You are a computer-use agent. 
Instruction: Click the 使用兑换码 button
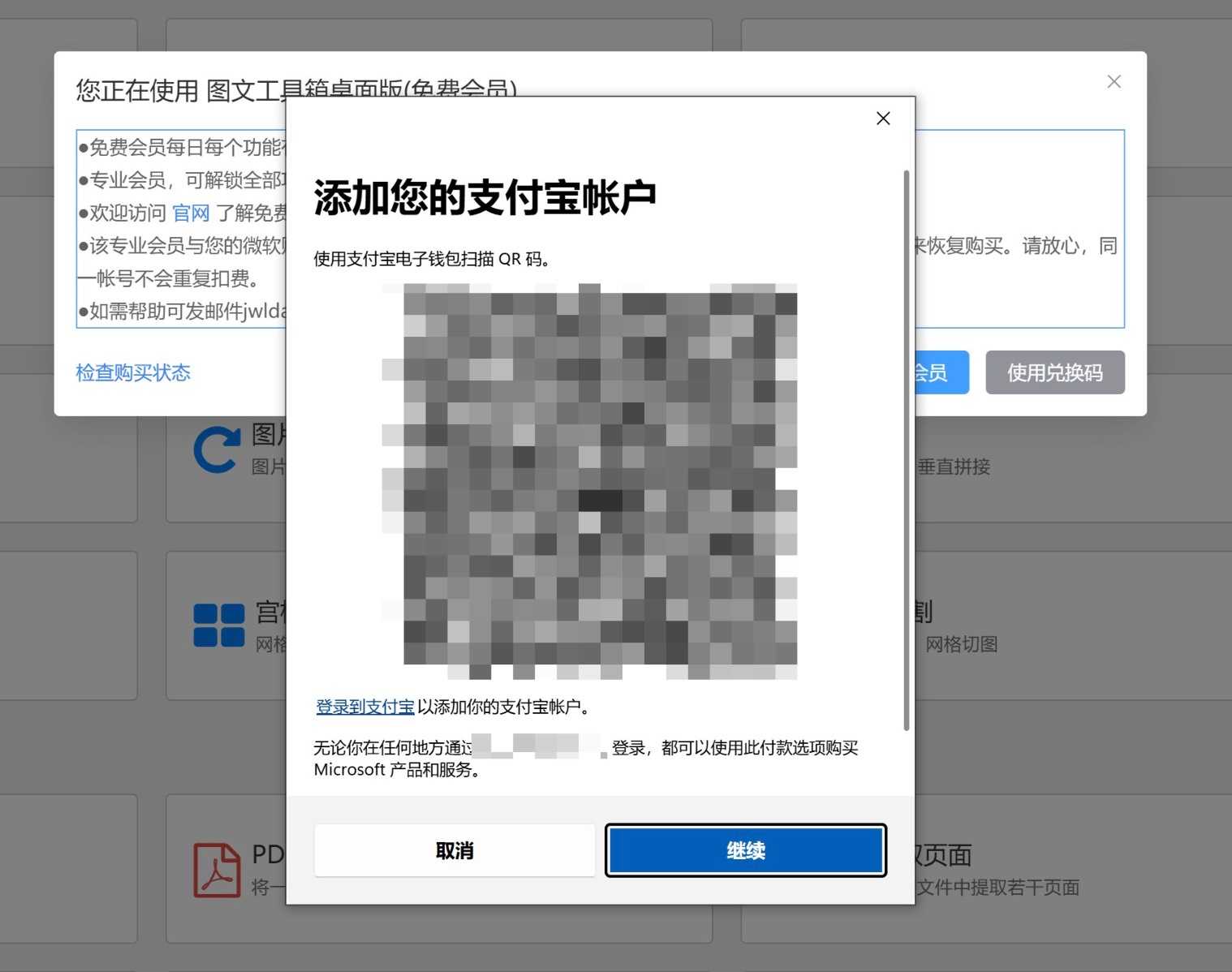[x=1054, y=372]
